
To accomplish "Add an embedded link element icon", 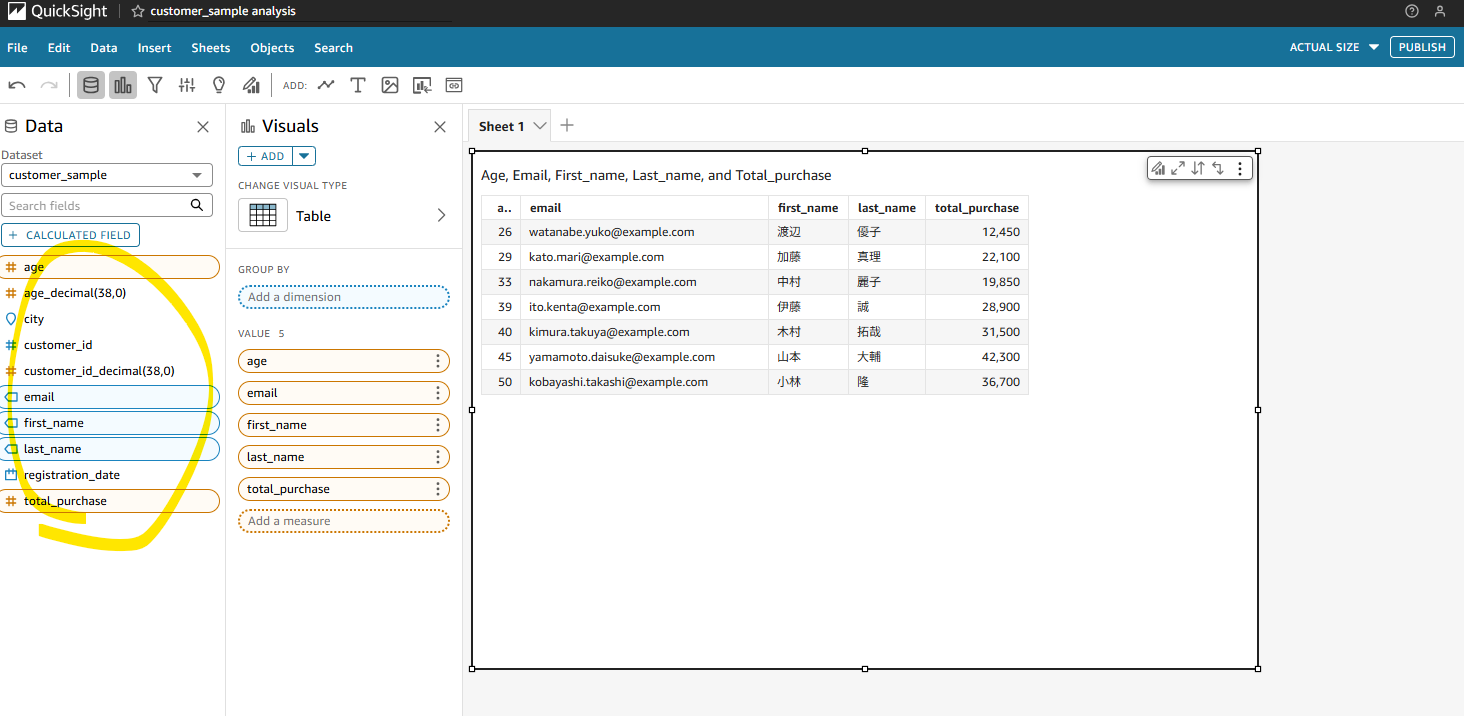I will [454, 85].
